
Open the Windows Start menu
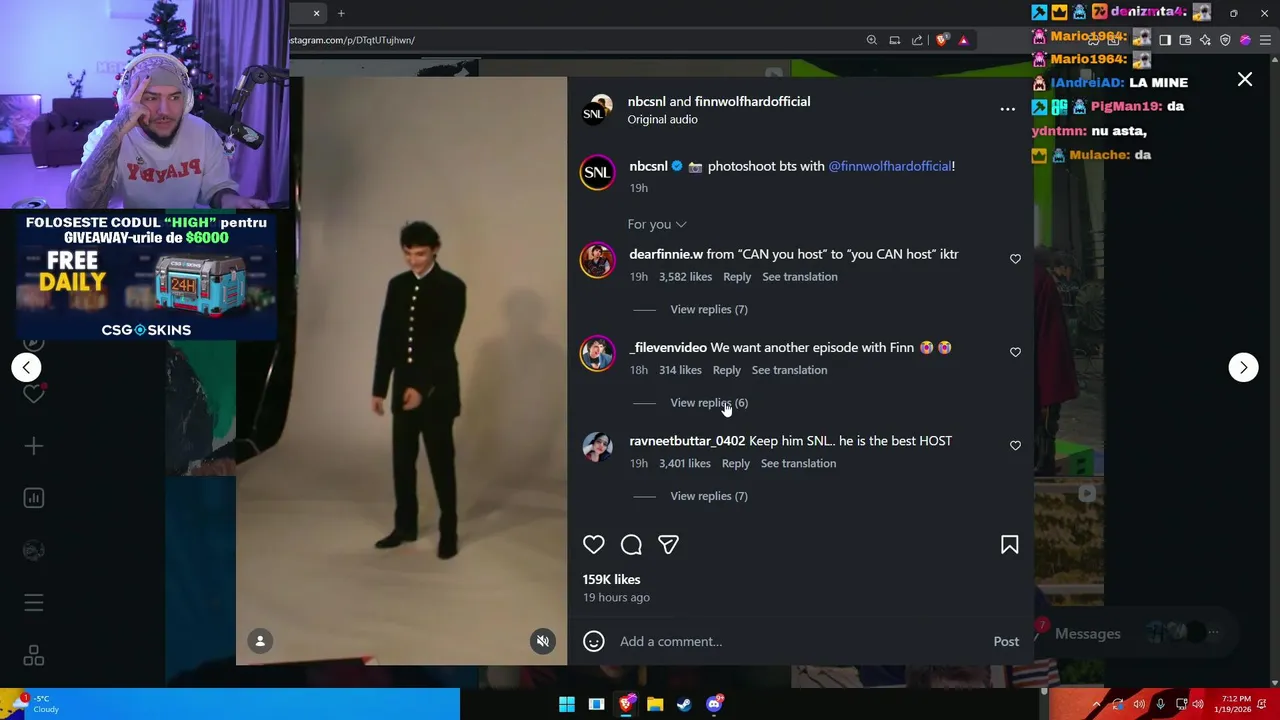click(x=567, y=704)
